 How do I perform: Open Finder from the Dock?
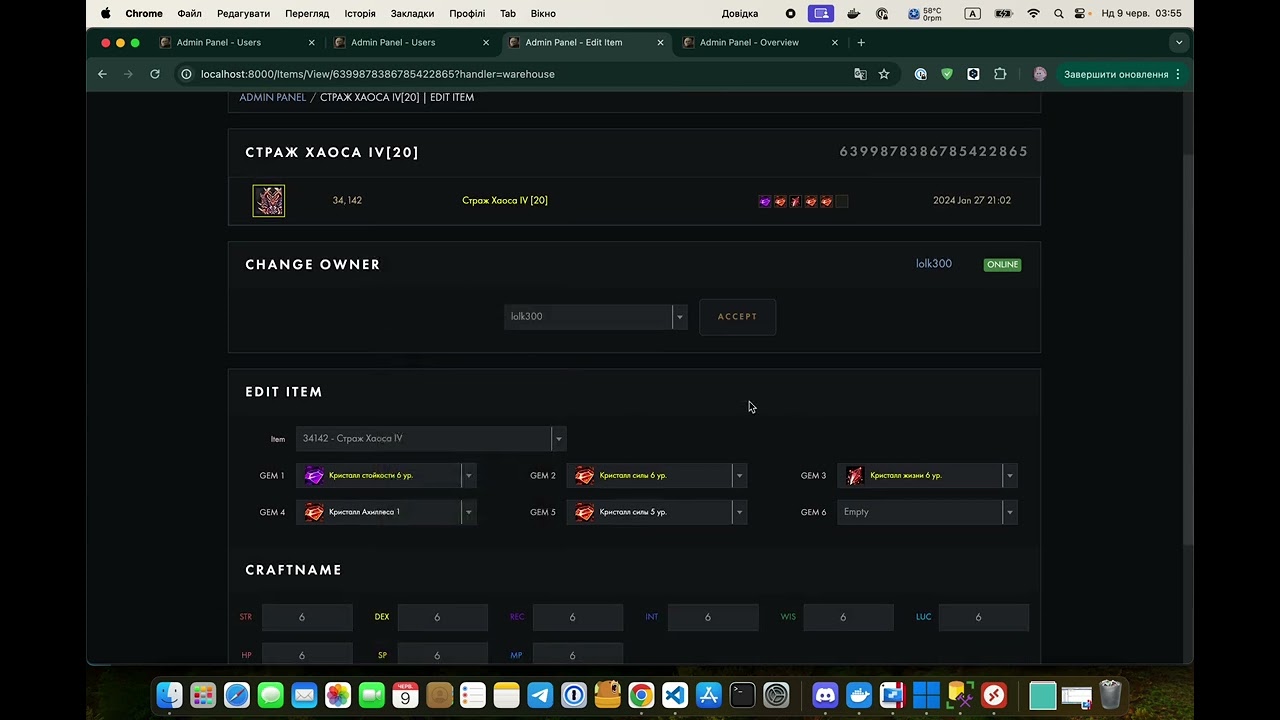point(169,695)
